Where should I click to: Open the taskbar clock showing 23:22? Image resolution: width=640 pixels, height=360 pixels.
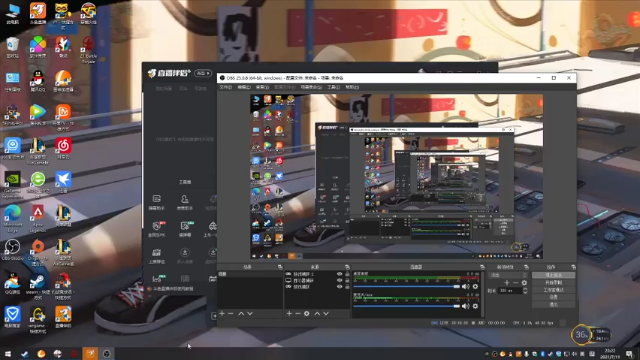coord(611,354)
